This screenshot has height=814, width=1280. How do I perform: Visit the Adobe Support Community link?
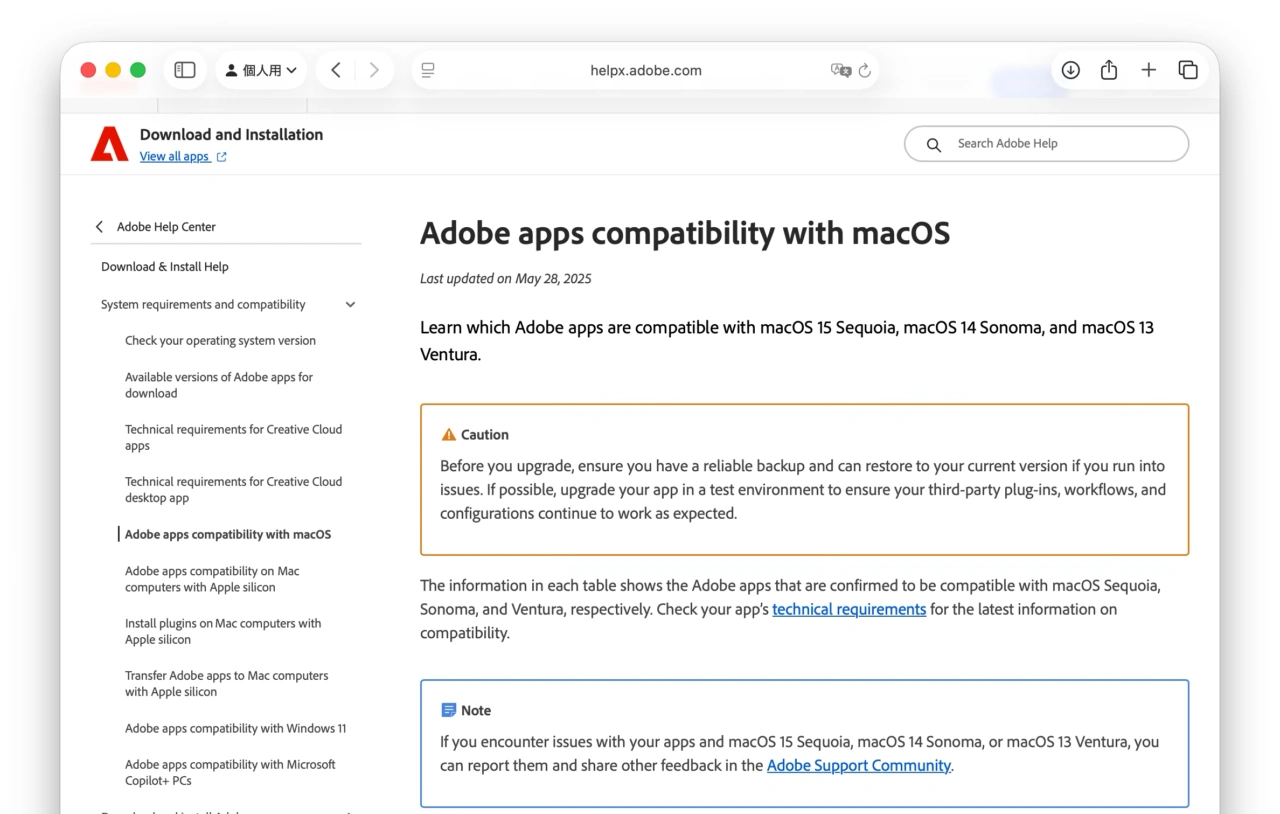tap(858, 765)
